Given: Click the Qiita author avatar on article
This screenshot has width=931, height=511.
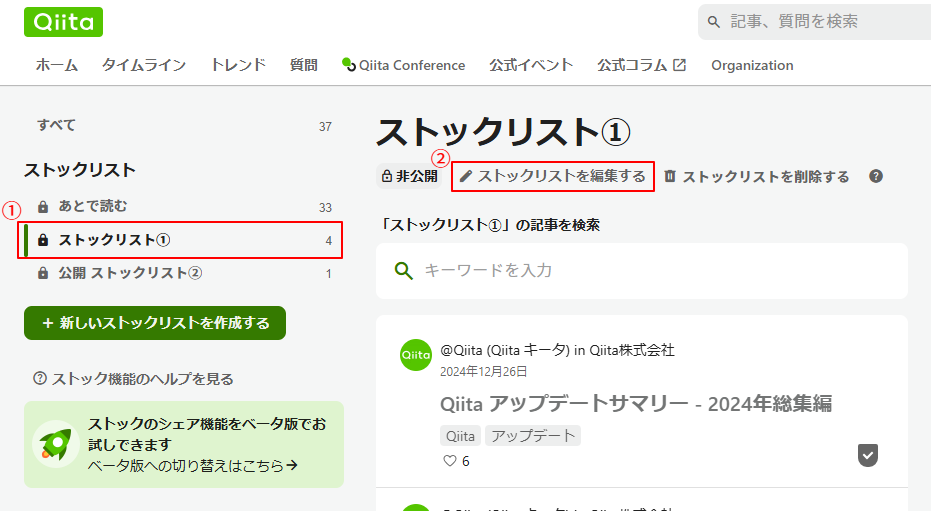Looking at the screenshot, I should pos(416,355).
